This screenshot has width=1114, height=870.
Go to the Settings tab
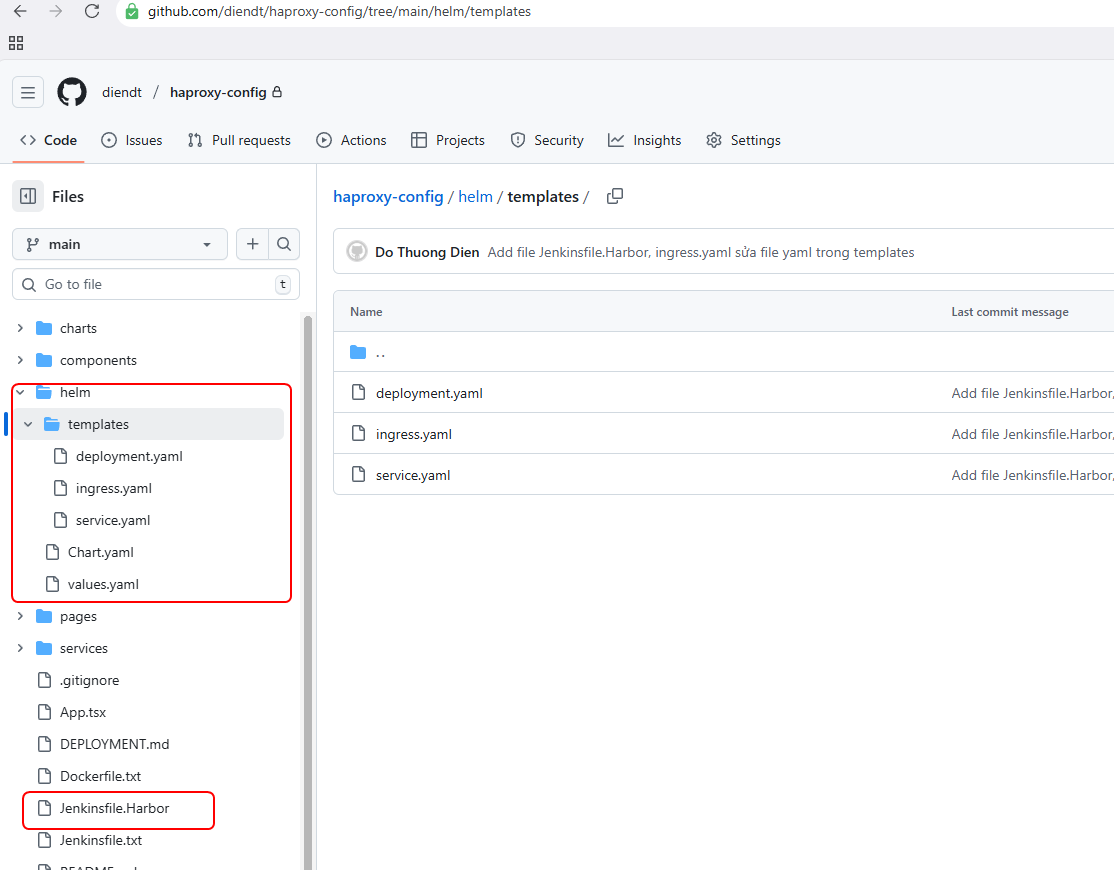click(x=743, y=140)
